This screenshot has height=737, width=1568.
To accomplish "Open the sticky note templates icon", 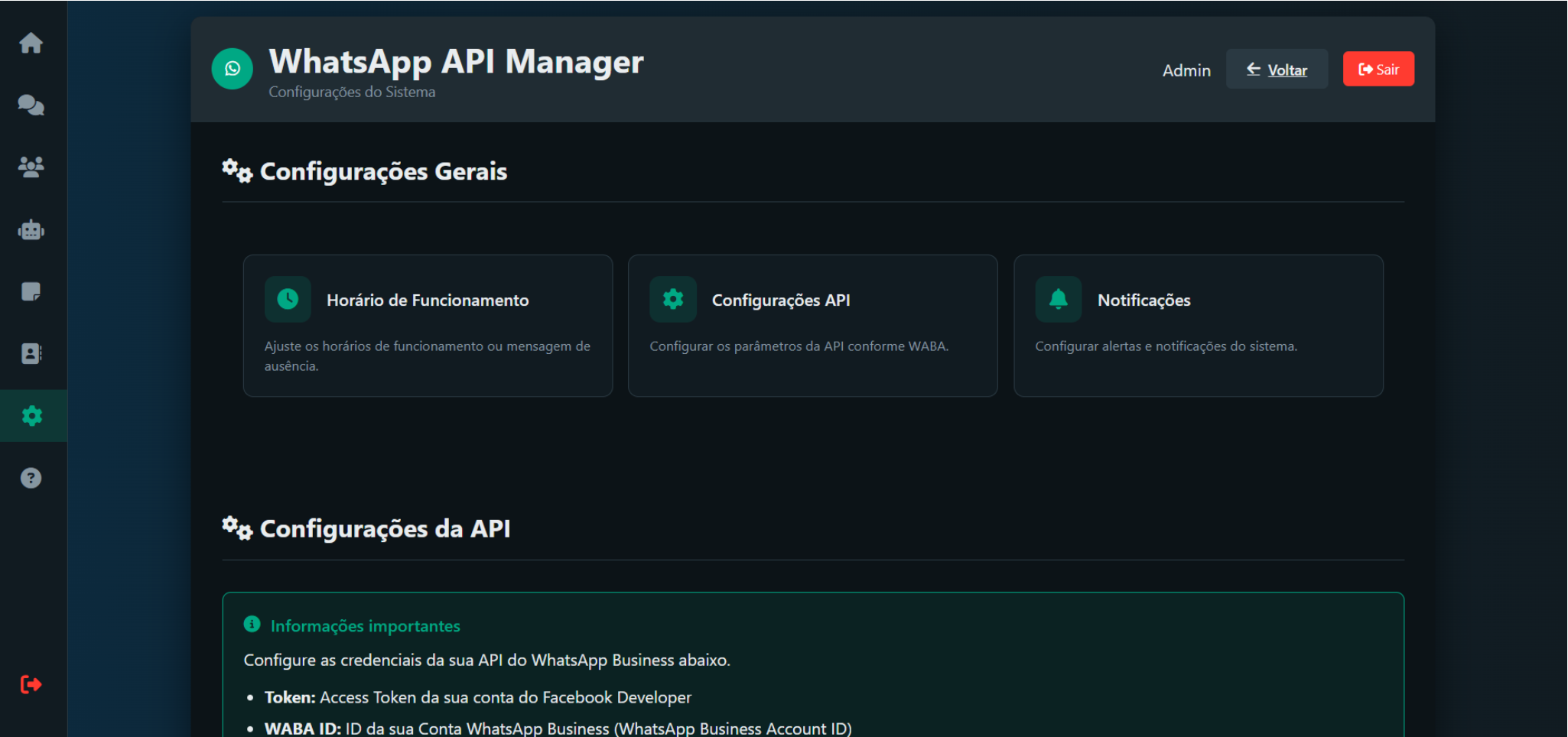I will tap(31, 291).
